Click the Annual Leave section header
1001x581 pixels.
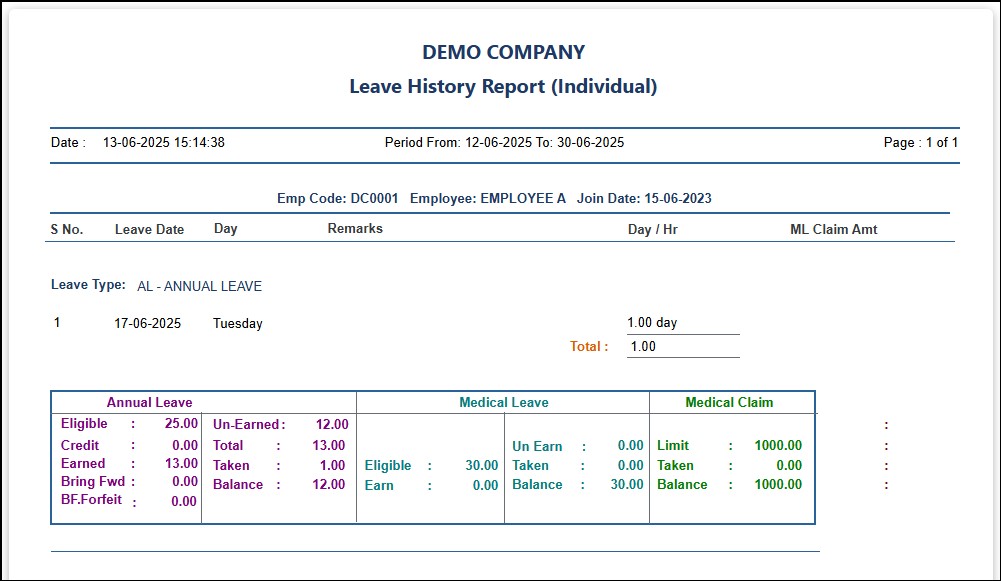(150, 403)
